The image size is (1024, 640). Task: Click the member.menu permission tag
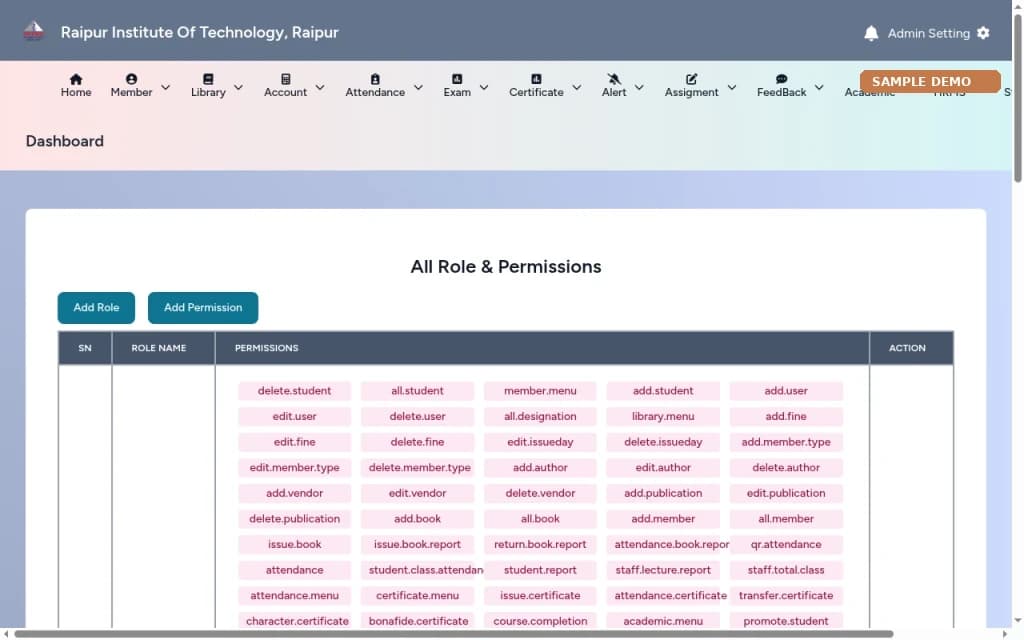[x=540, y=391]
